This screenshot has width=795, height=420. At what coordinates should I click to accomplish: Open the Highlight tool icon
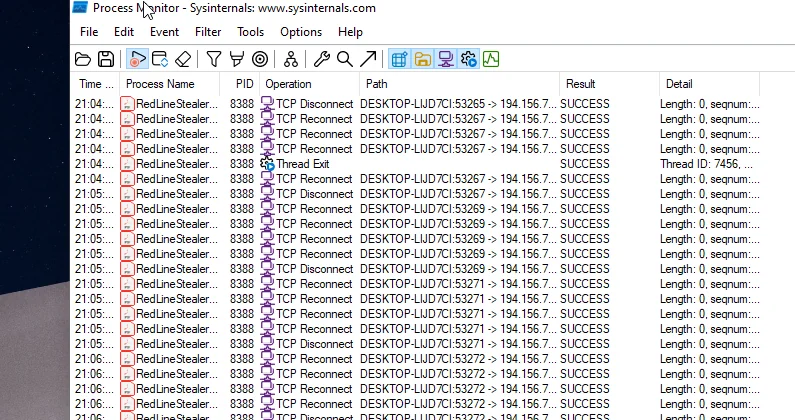coord(237,59)
